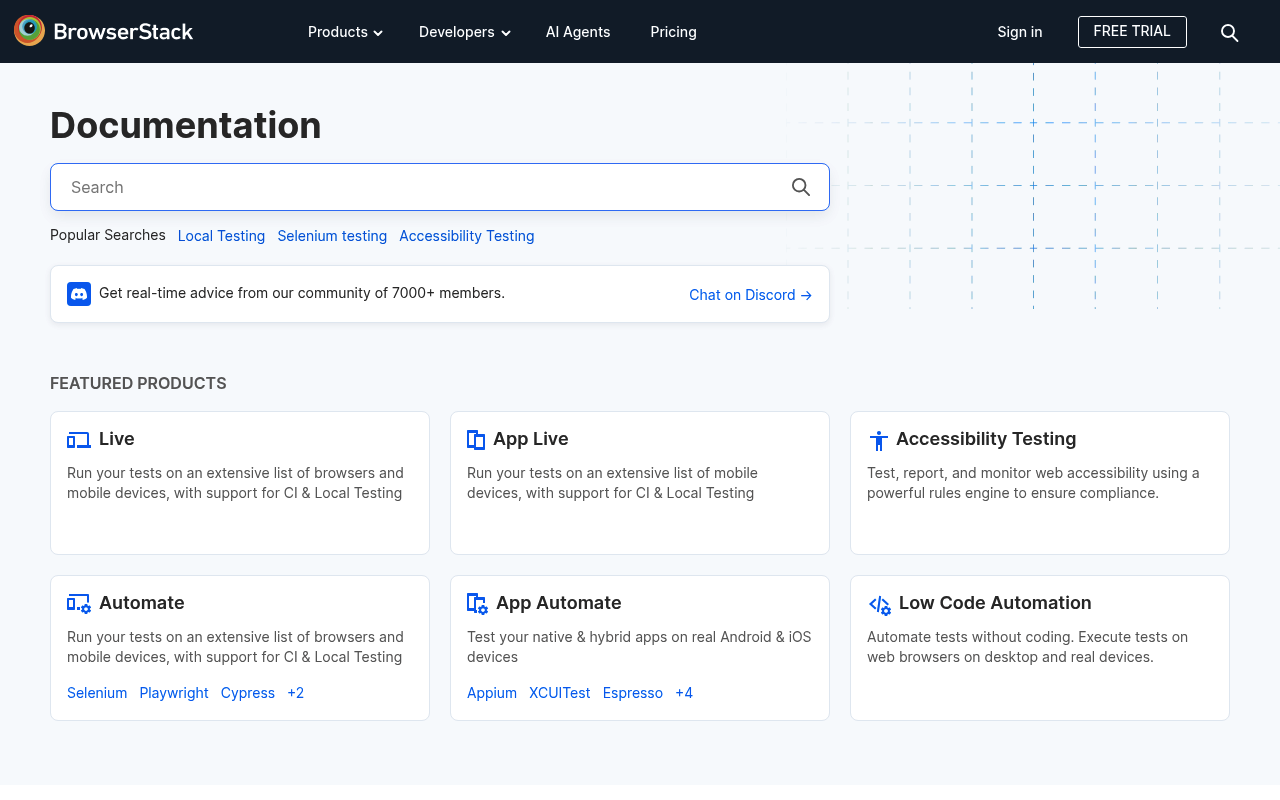Viewport: 1280px width, 800px height.
Task: Follow the Playwright link under Automate
Action: point(174,693)
